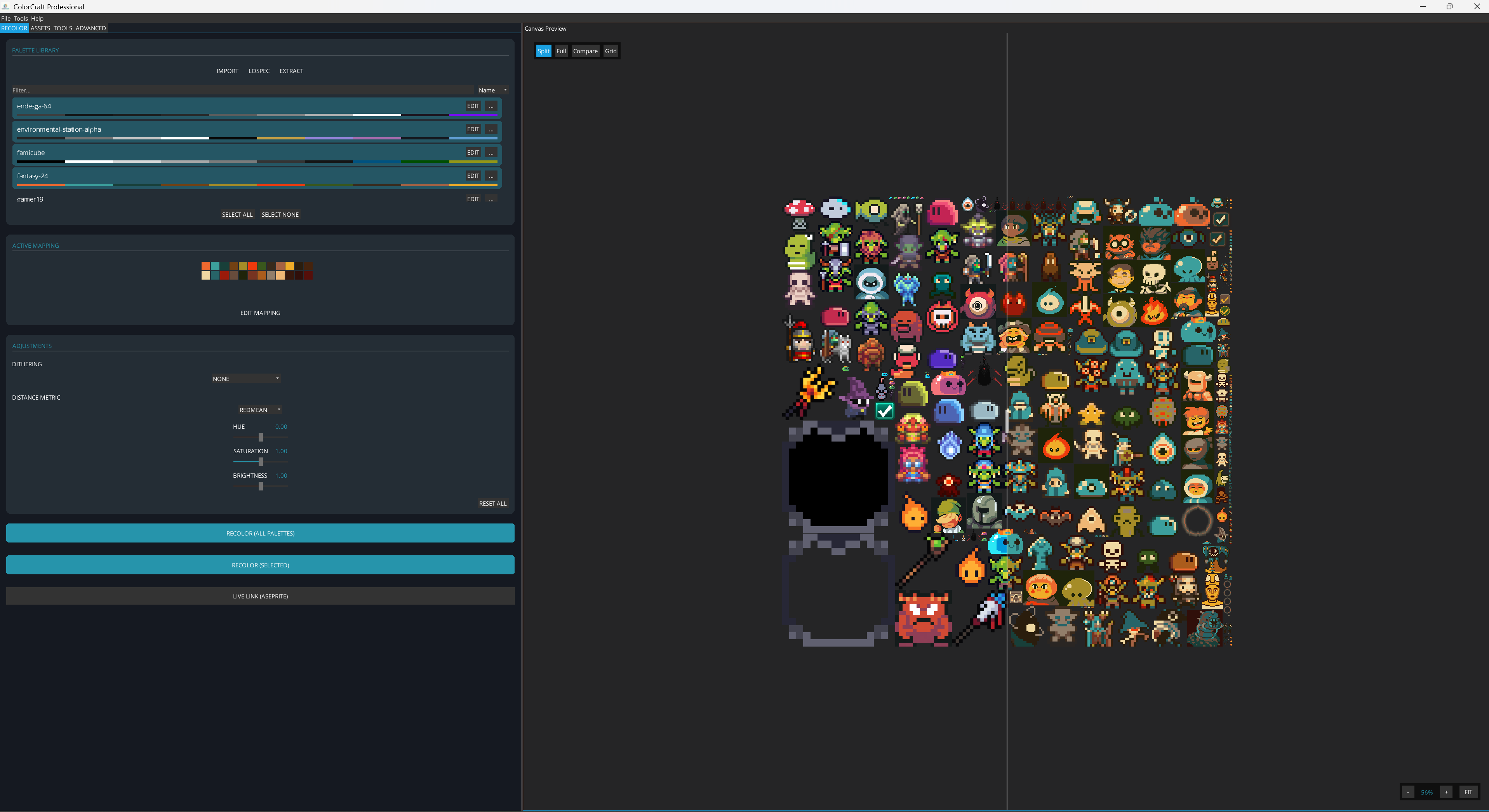This screenshot has width=1489, height=812.
Task: Click RECOLOR (ALL PALETTES)
Action: [260, 533]
